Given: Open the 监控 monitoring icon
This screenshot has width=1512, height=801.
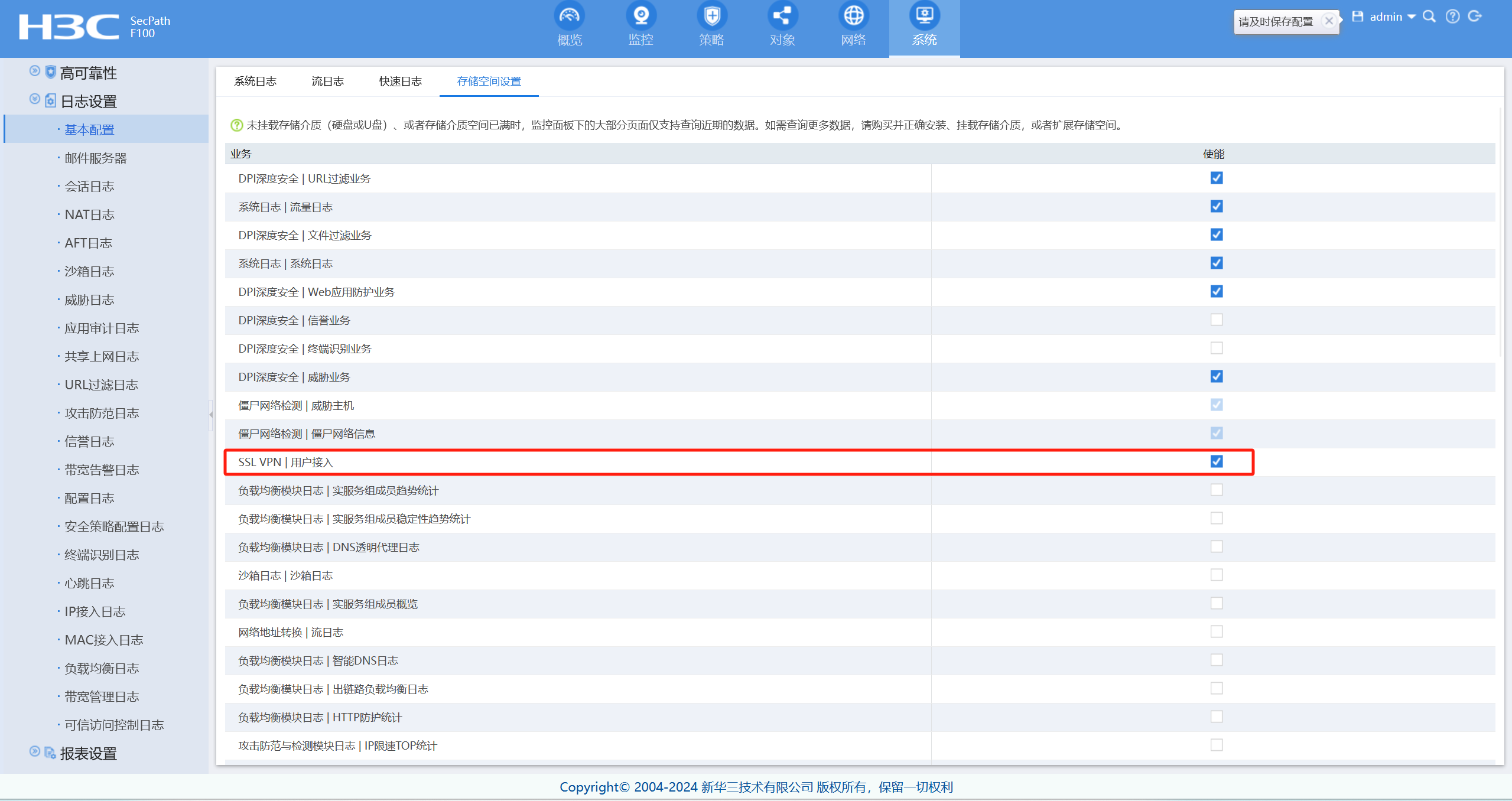Looking at the screenshot, I should pyautogui.click(x=640, y=17).
